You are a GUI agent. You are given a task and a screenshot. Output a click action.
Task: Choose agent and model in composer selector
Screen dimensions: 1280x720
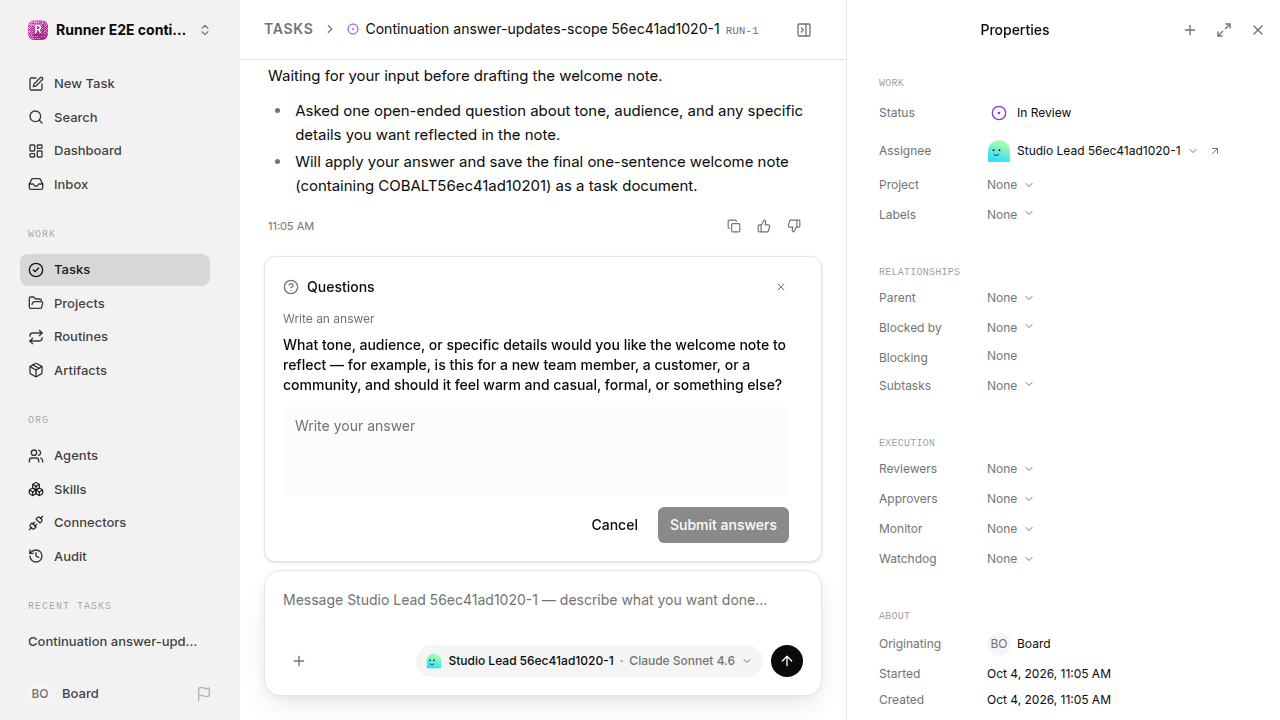click(x=589, y=661)
